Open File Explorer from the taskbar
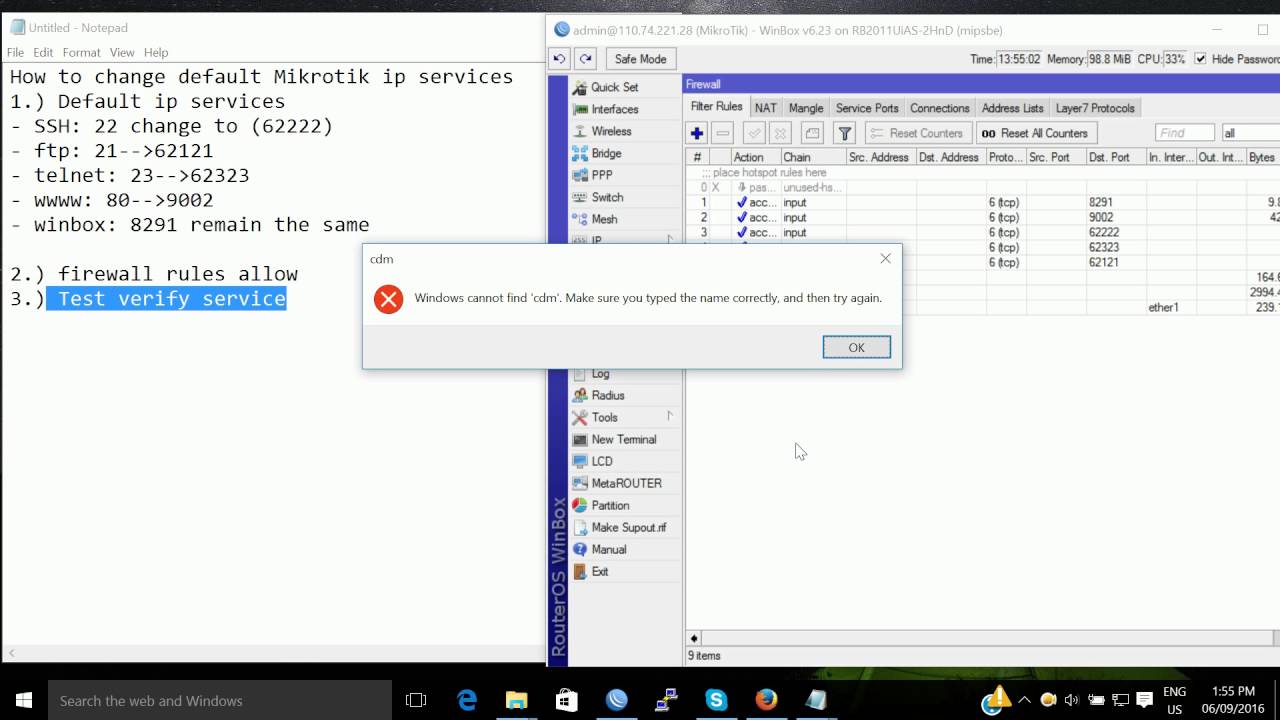Viewport: 1280px width, 720px height. tap(516, 700)
